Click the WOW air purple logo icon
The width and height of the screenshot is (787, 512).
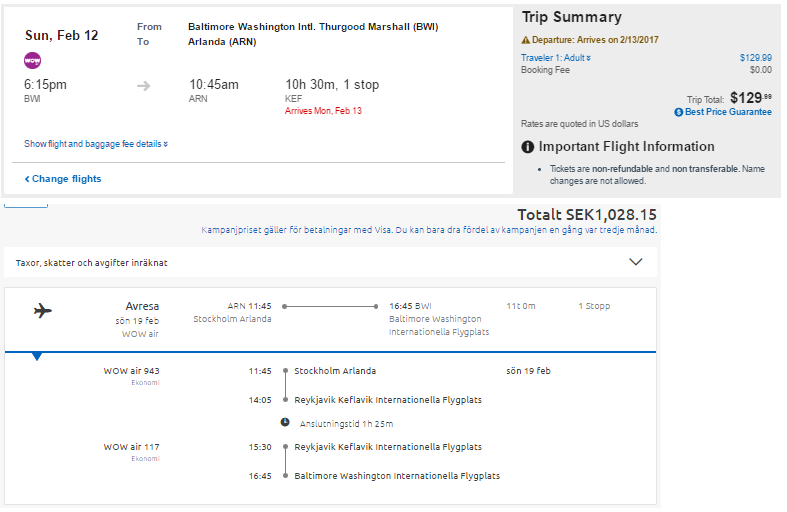click(33, 60)
